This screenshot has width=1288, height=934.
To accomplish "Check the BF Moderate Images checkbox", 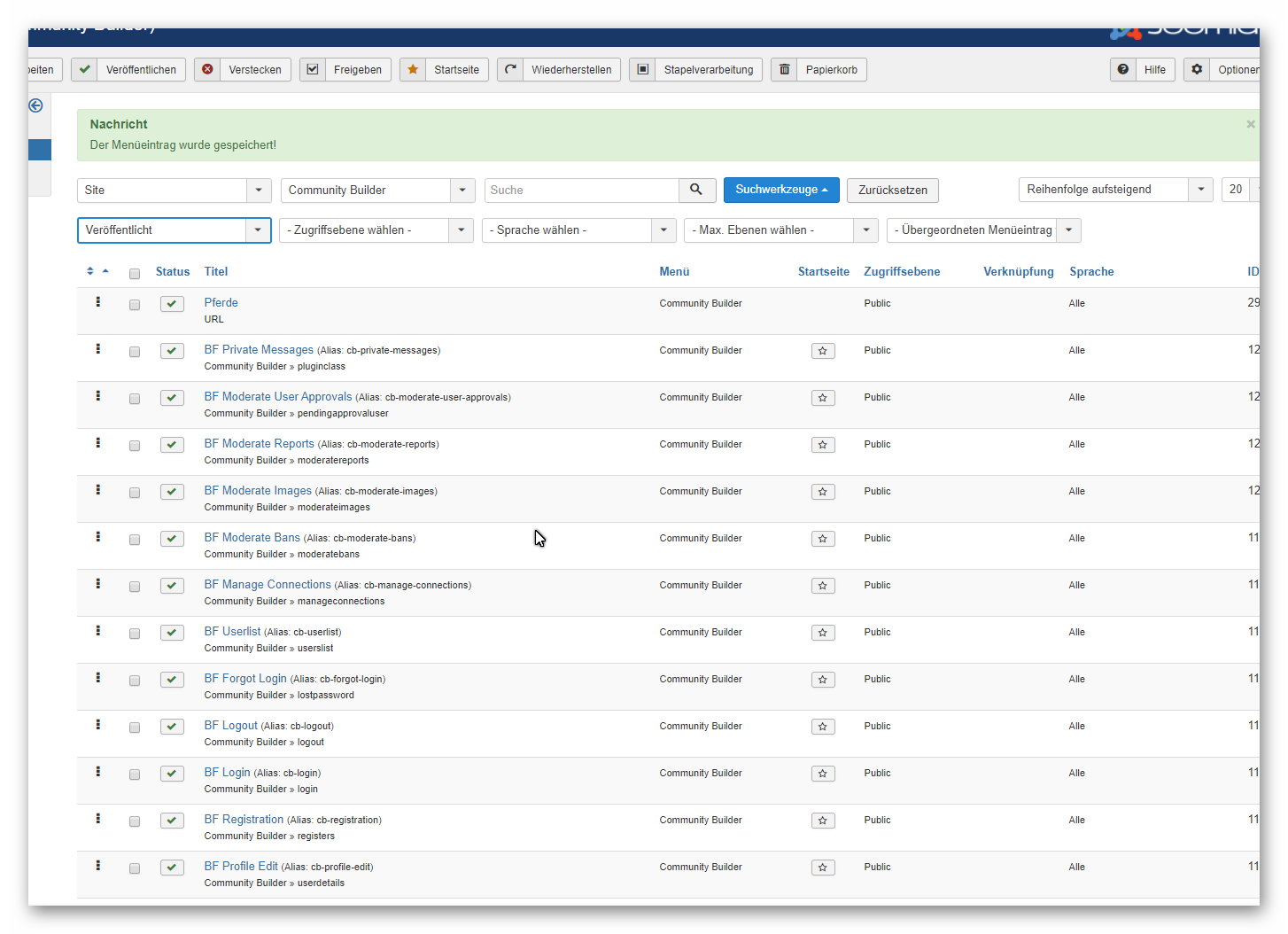I will tap(135, 493).
